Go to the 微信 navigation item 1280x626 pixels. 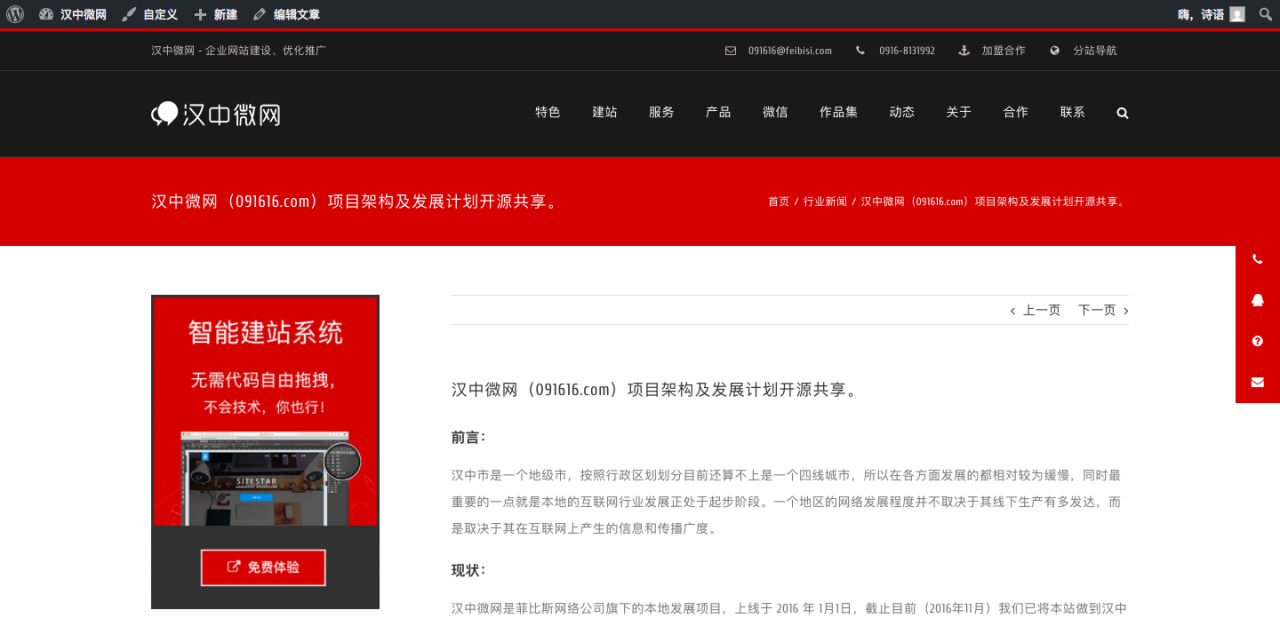[x=775, y=112]
